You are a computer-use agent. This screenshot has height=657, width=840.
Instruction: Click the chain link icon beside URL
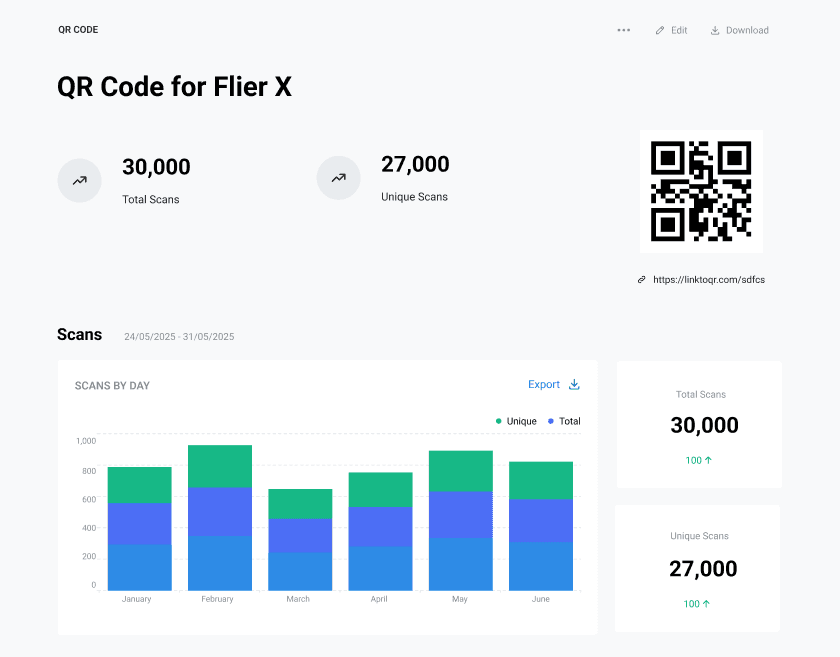[x=641, y=280]
